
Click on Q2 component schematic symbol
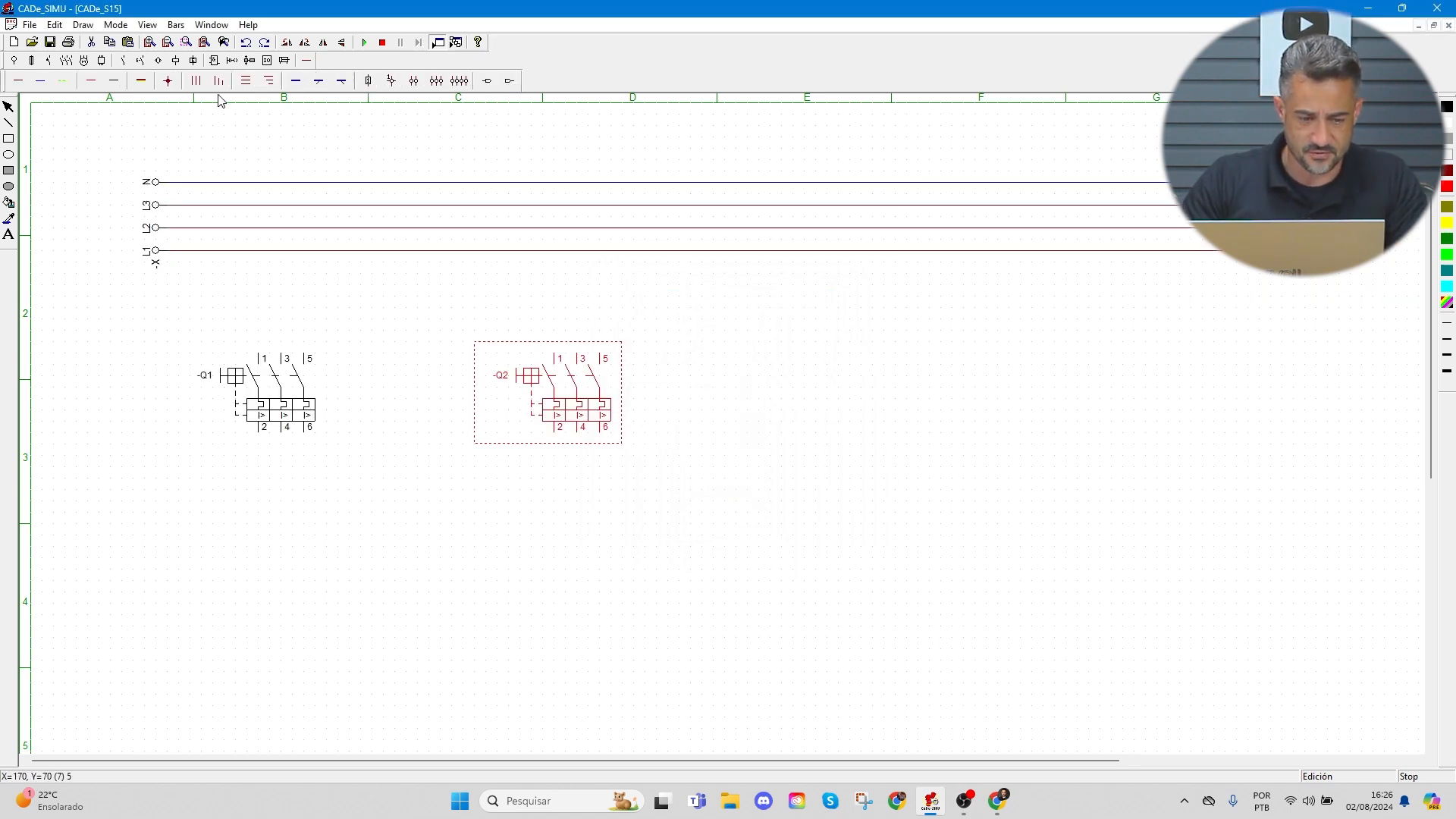click(550, 390)
